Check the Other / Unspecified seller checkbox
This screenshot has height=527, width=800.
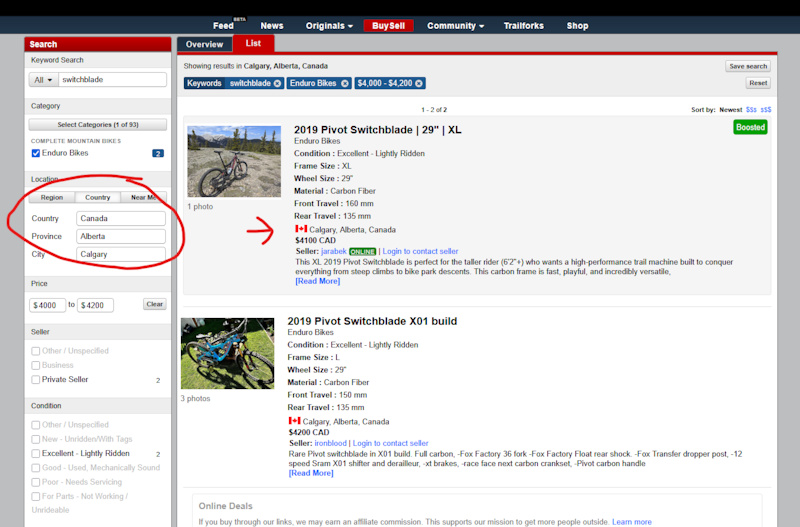click(36, 351)
